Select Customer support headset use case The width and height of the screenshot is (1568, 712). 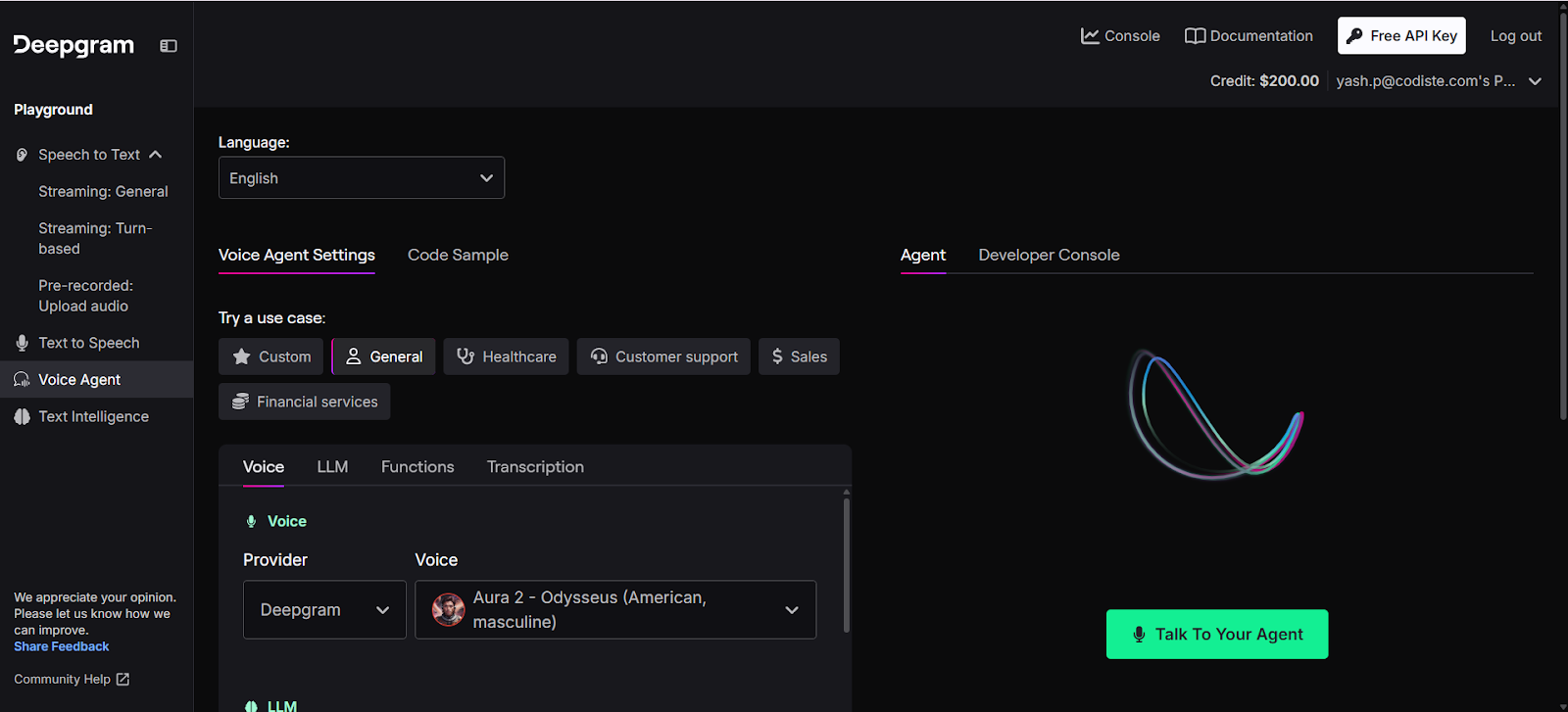tap(663, 356)
